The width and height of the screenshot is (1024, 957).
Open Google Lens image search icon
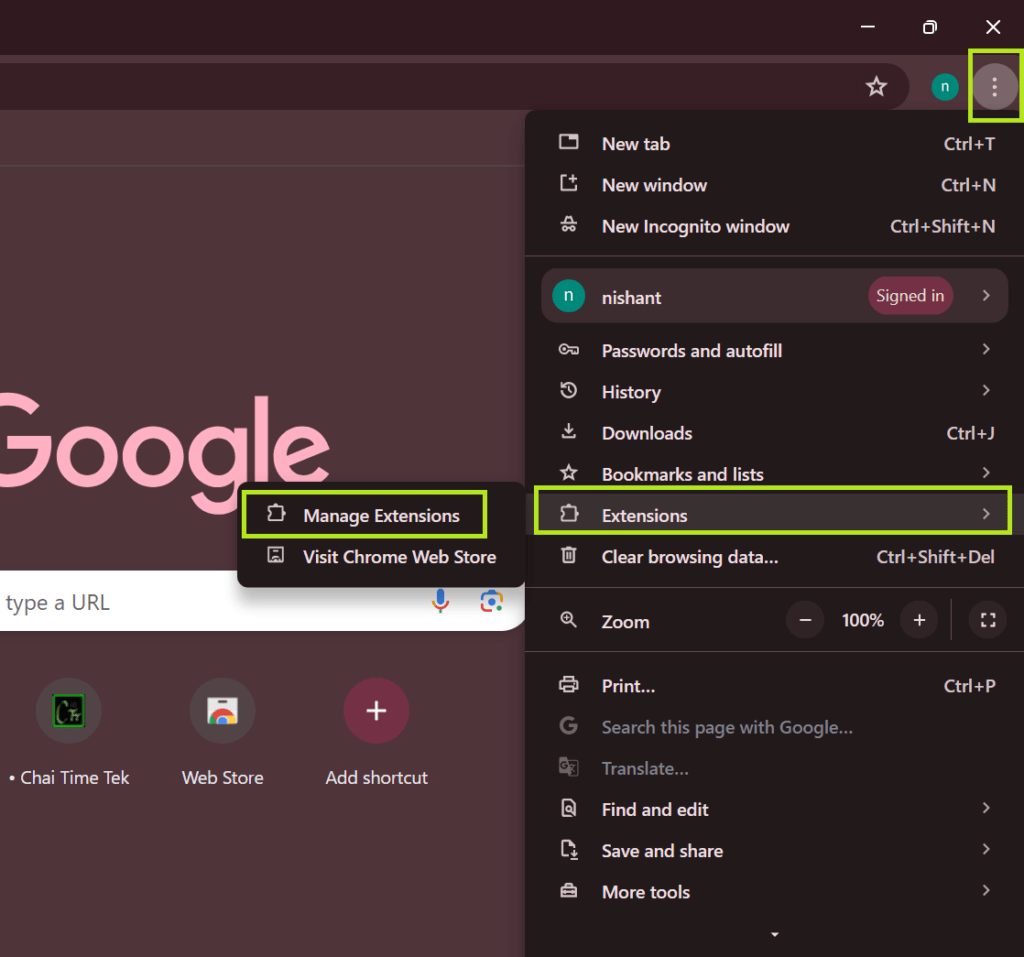click(x=491, y=600)
